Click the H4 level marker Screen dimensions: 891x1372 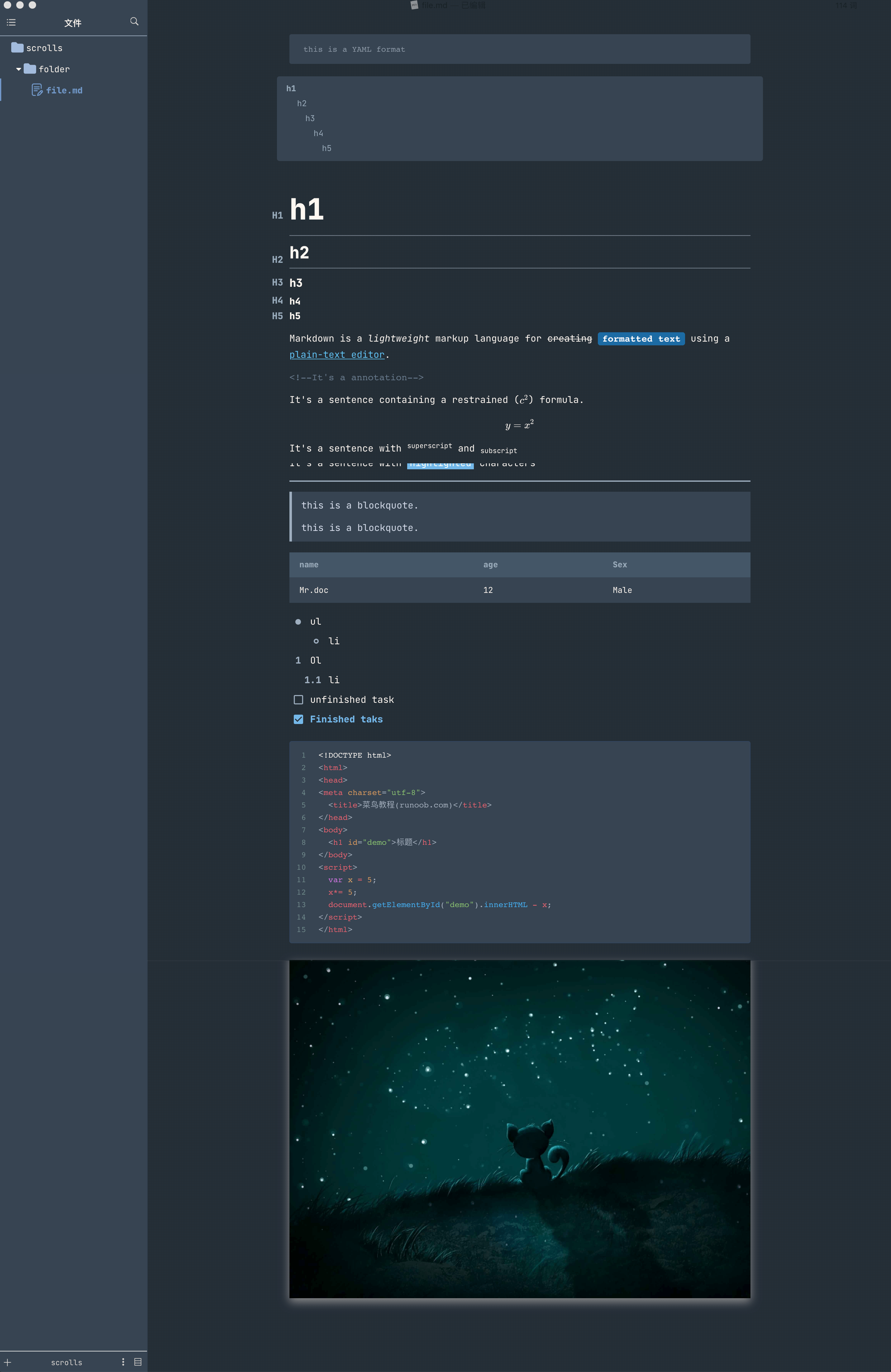tap(277, 300)
